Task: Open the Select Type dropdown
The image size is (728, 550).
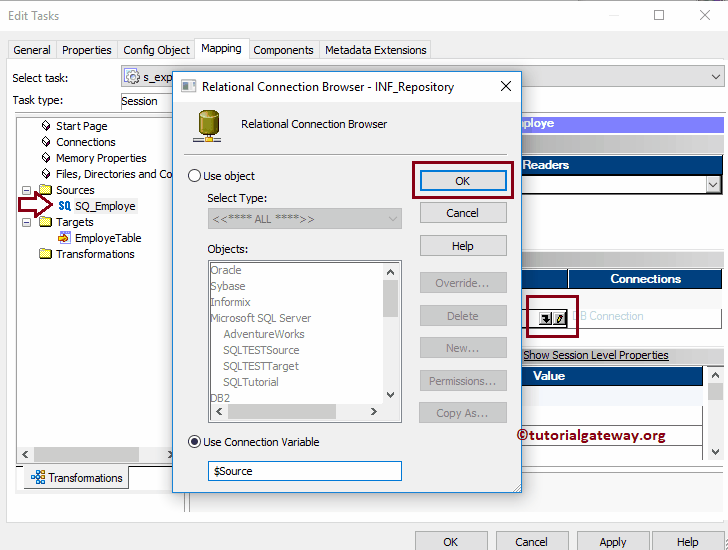Action: click(x=305, y=219)
